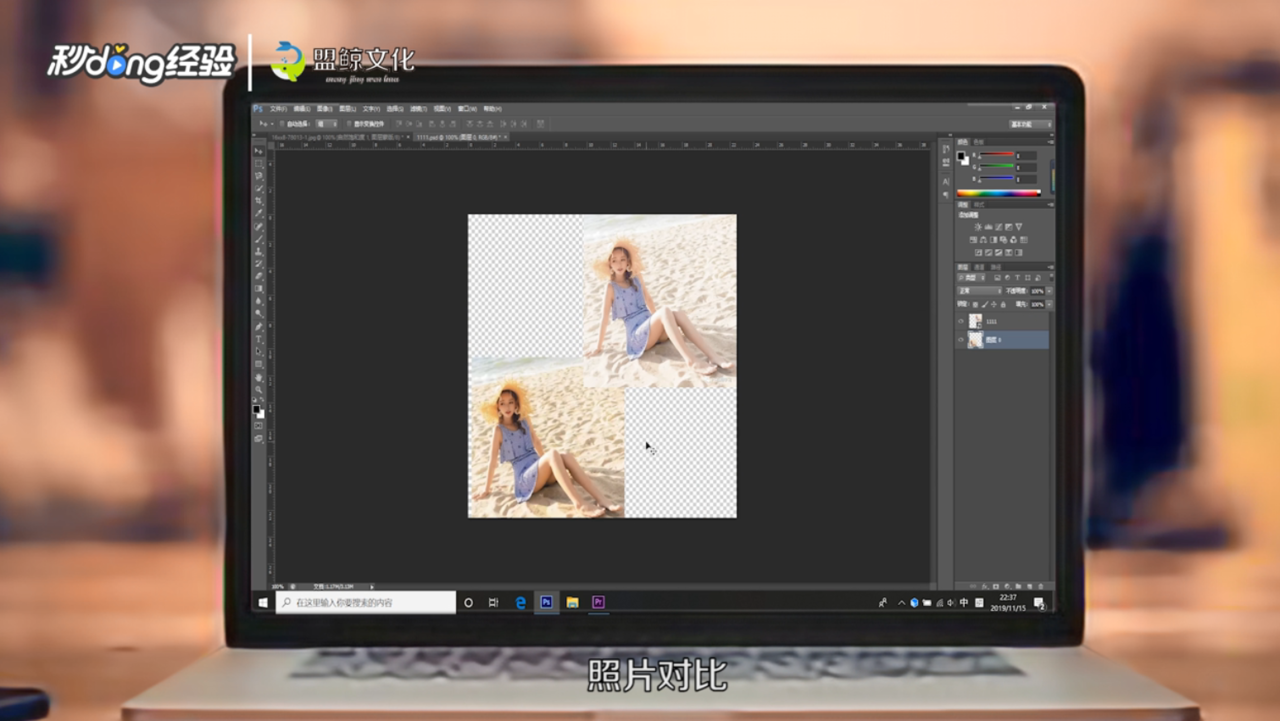The width and height of the screenshot is (1280, 721).
Task: Open the 文件 menu
Action: pos(278,109)
